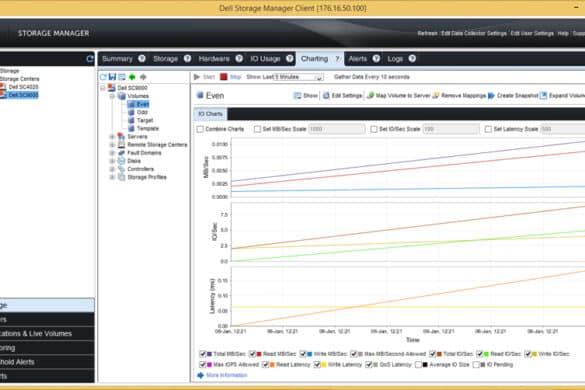
Task: Open help icon beside Hardware tab
Action: pos(239,58)
